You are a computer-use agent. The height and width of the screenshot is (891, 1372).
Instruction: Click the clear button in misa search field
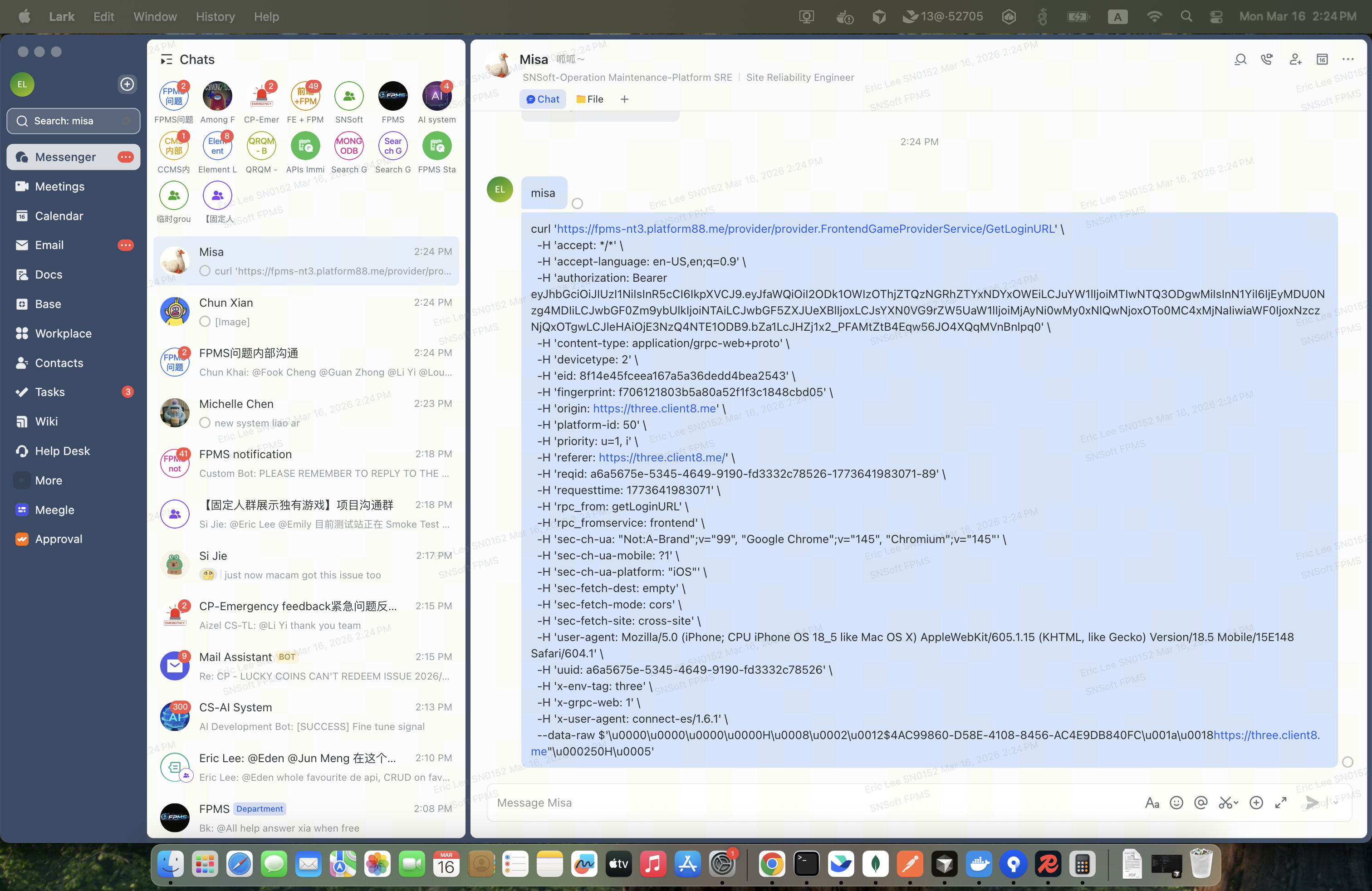click(x=126, y=121)
